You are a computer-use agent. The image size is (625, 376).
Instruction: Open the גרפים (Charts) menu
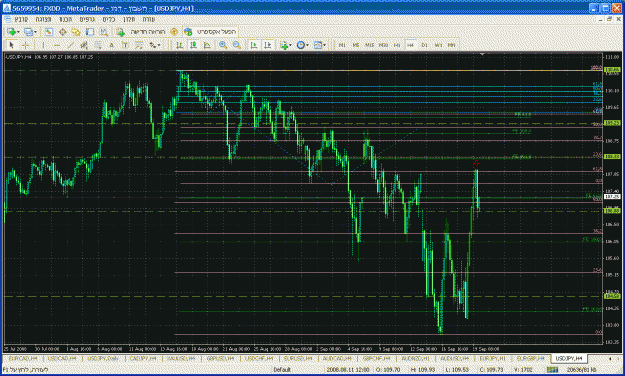(x=87, y=19)
